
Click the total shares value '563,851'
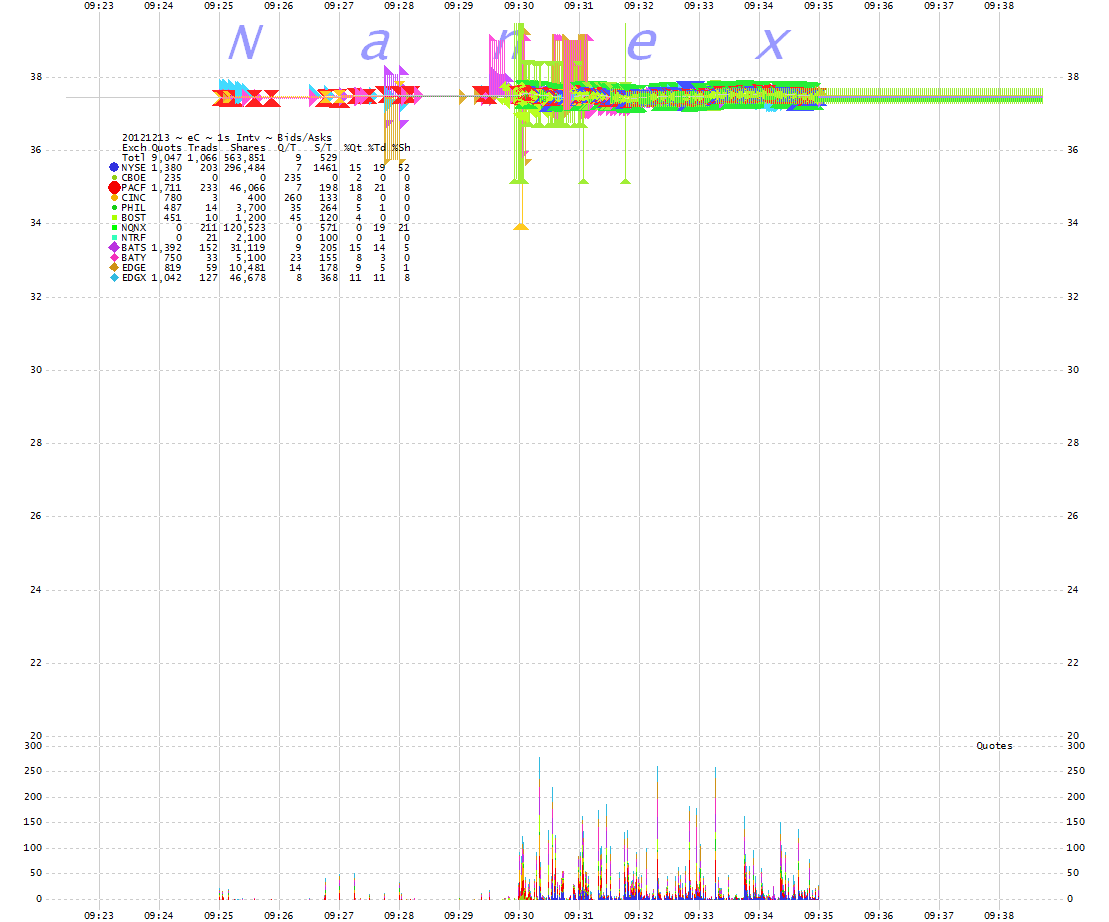245,158
